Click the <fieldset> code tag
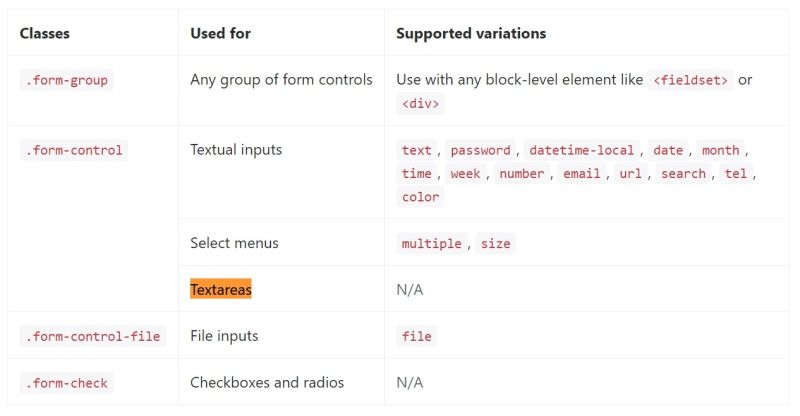The image size is (800, 416). 690,81
